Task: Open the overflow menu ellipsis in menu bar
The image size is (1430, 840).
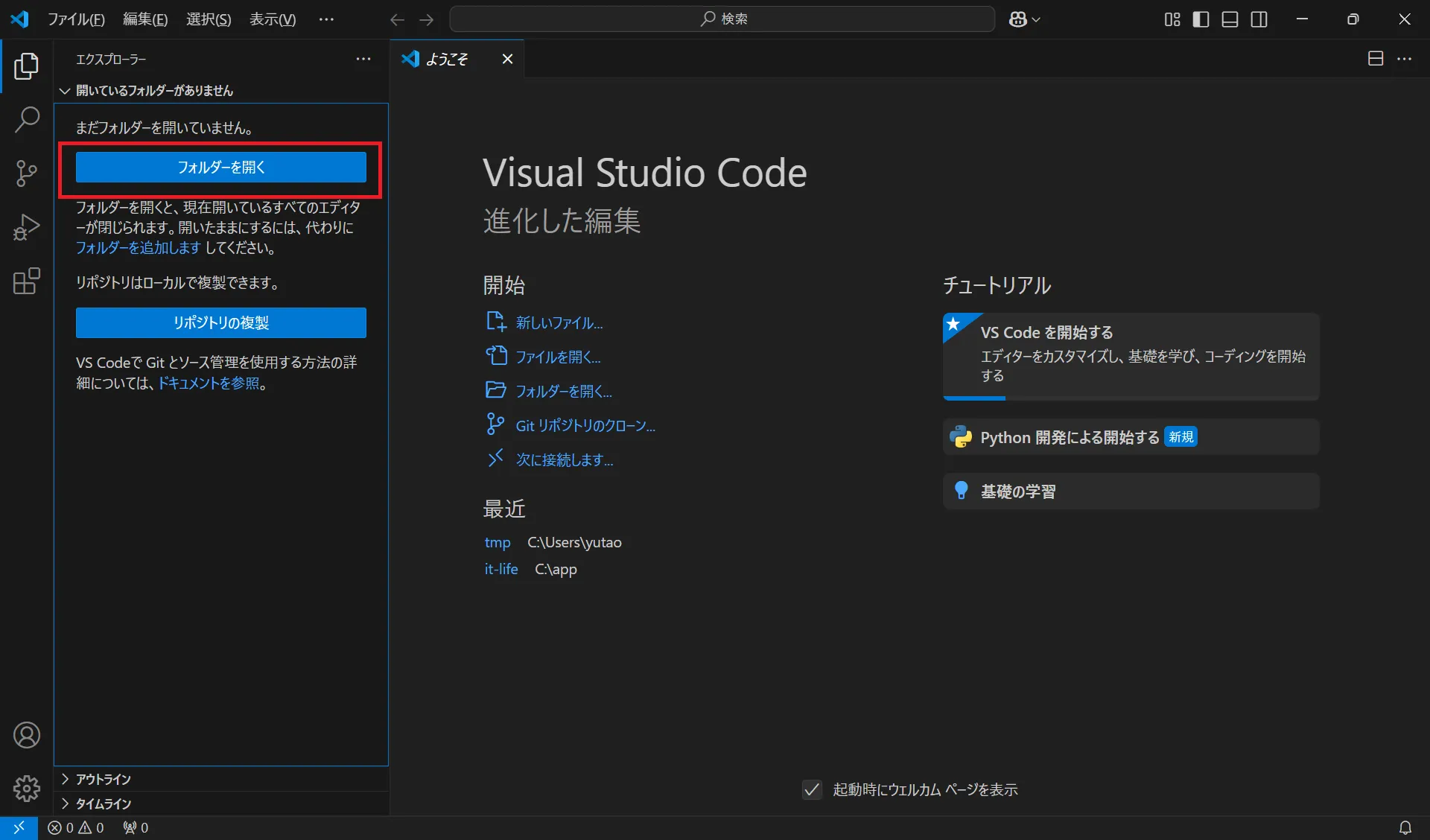Action: pos(326,19)
